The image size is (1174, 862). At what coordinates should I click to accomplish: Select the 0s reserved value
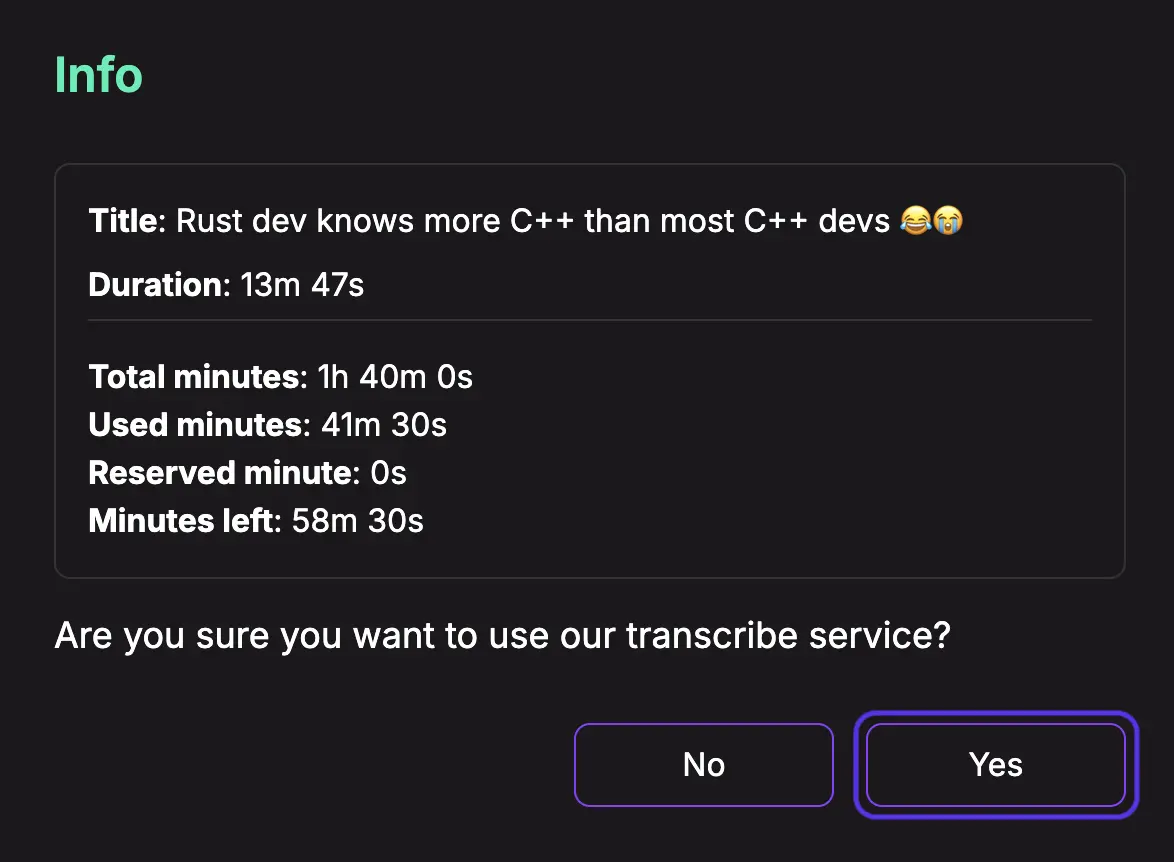coord(389,473)
